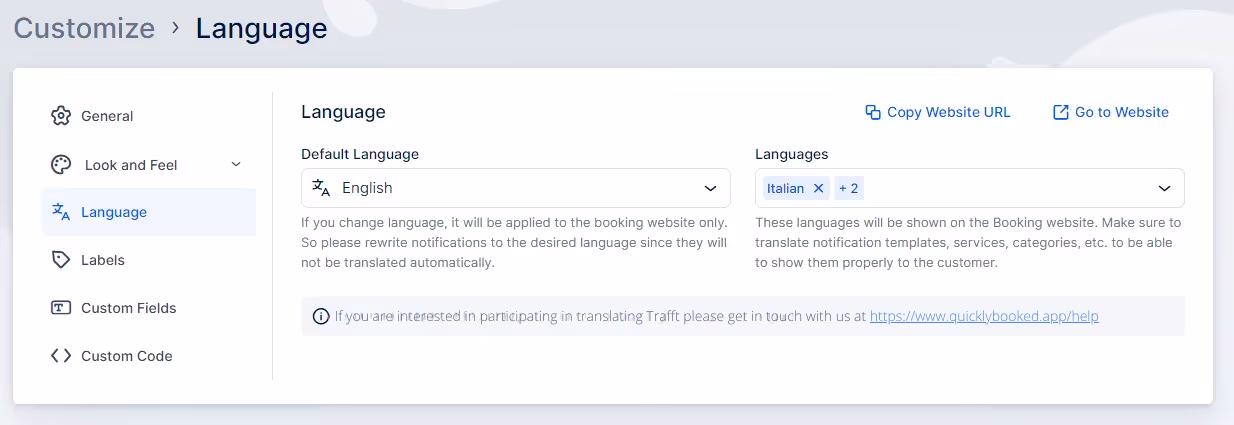Click the Language section heading

tap(343, 112)
